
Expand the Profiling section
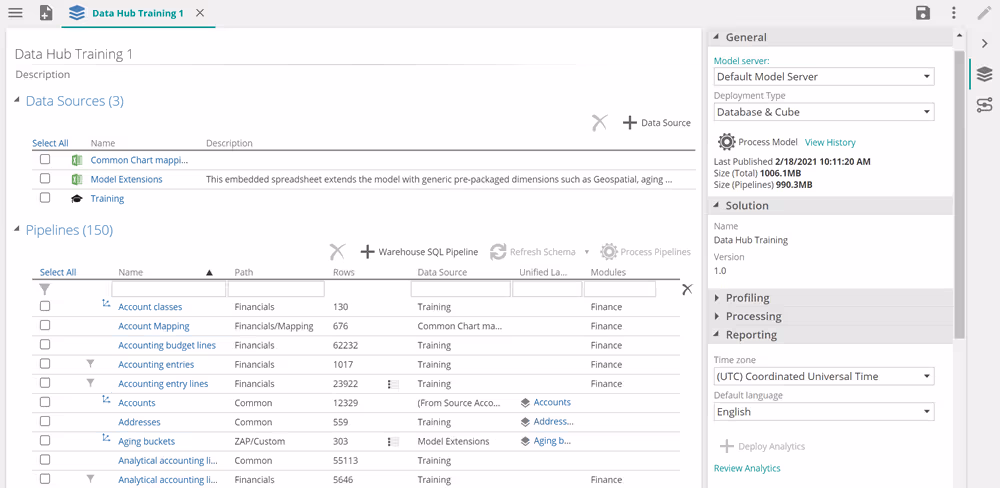point(747,298)
